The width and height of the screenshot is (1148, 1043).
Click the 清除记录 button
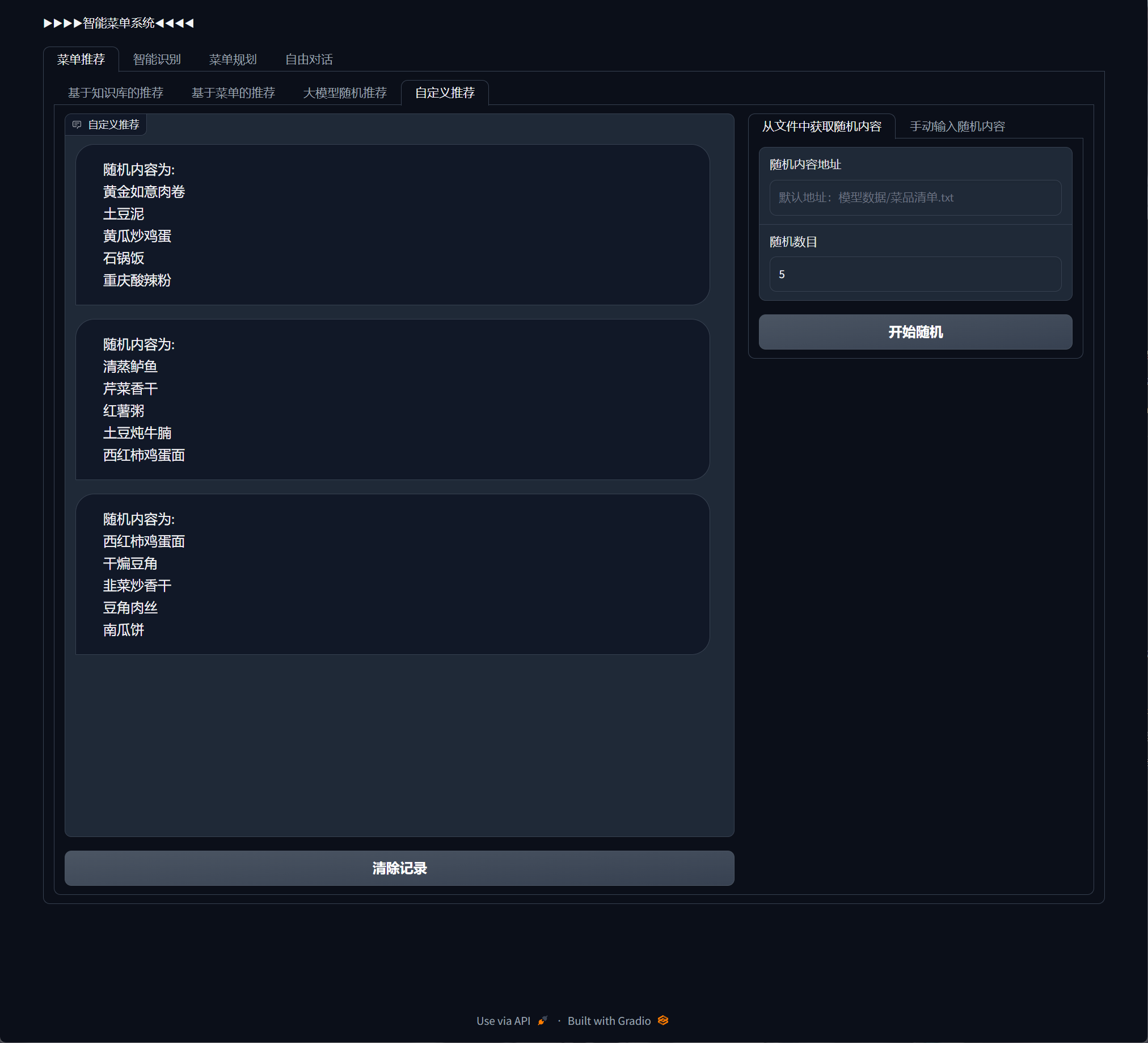pyautogui.click(x=399, y=868)
